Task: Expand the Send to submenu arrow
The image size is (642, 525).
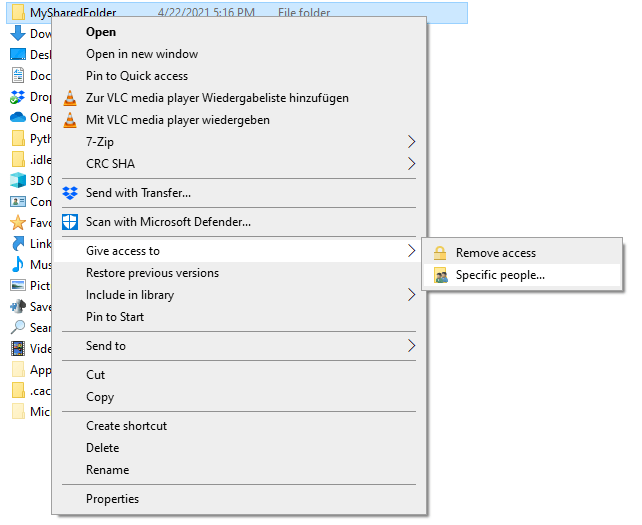Action: point(411,346)
